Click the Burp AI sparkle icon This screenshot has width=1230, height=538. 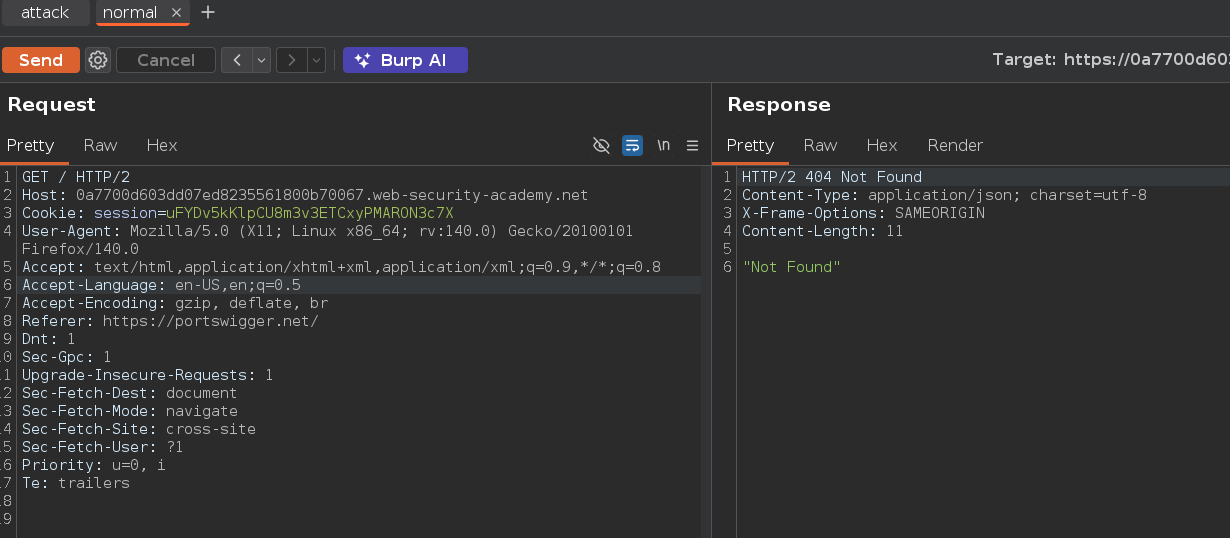[362, 60]
